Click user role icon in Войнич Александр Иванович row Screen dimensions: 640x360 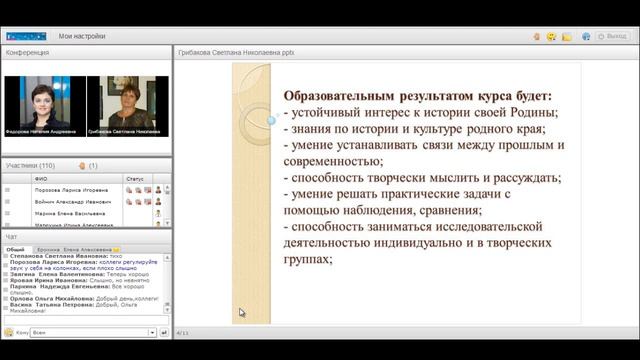coord(158,201)
